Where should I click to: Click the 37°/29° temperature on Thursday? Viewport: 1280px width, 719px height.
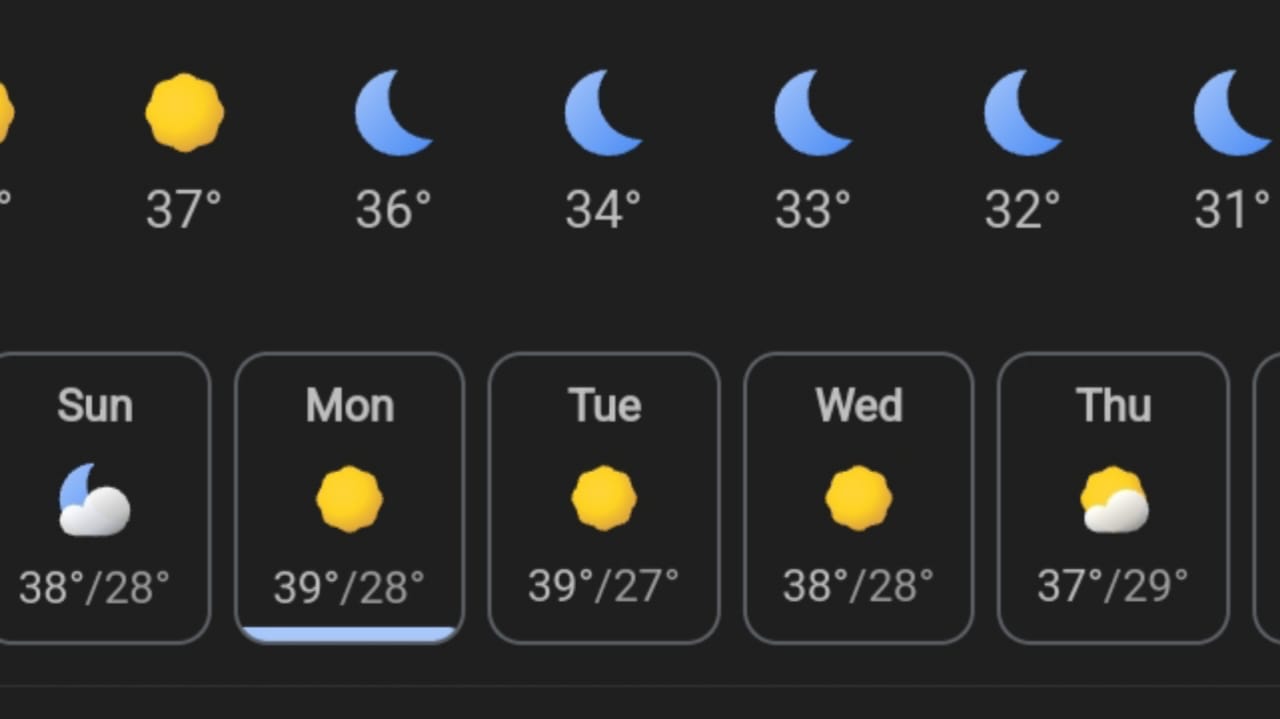pyautogui.click(x=1113, y=586)
